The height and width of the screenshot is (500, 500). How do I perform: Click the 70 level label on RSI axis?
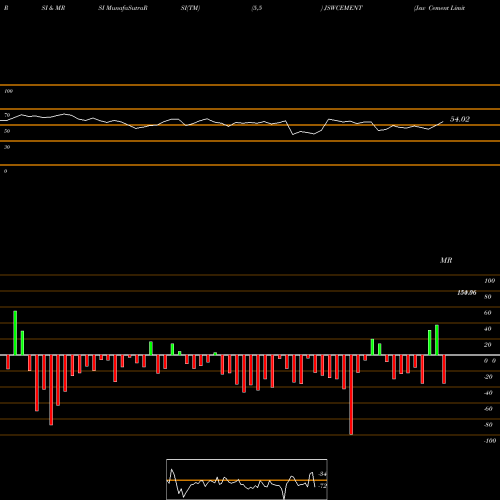click(7, 115)
